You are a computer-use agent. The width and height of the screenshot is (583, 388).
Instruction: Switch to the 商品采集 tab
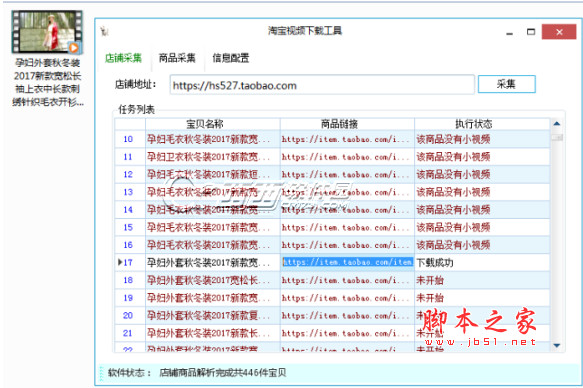(x=177, y=58)
